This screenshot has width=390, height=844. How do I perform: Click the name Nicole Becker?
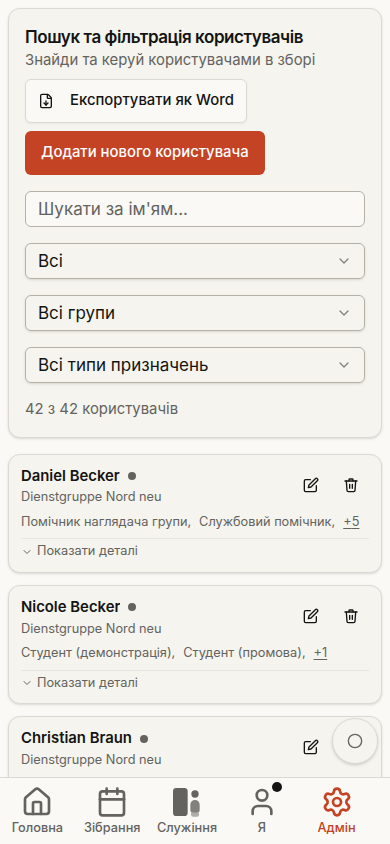(x=70, y=607)
